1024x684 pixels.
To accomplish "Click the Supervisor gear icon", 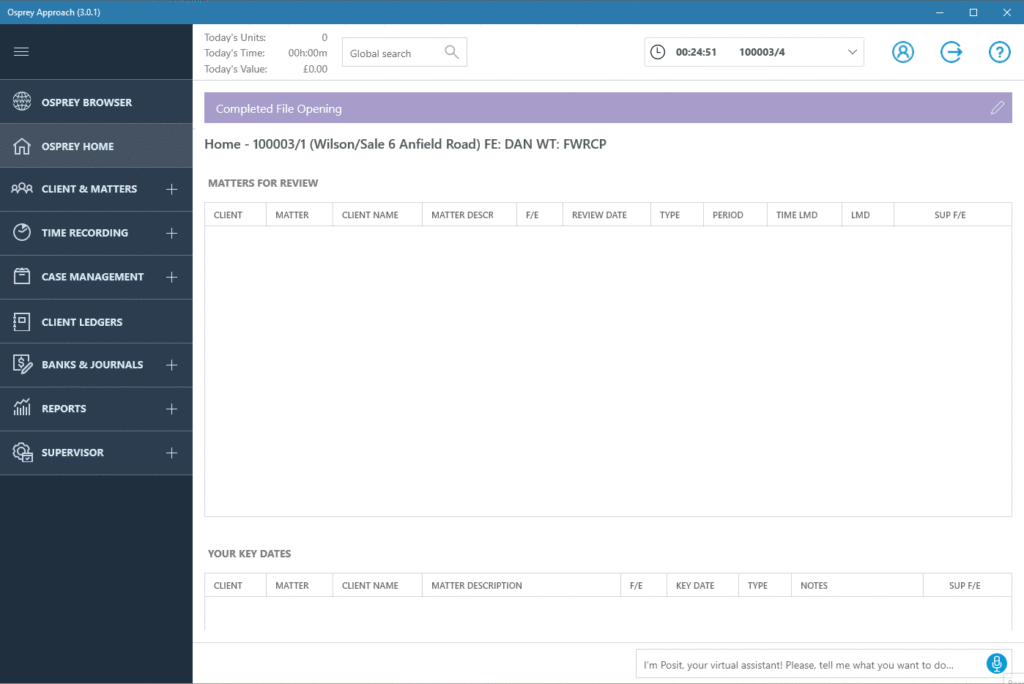I will click(22, 452).
